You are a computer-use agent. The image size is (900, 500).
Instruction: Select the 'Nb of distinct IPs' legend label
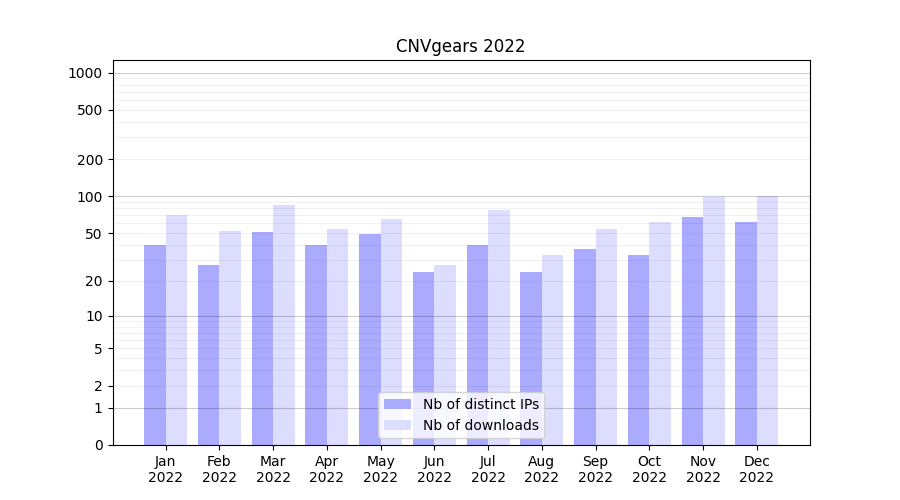[x=480, y=404]
